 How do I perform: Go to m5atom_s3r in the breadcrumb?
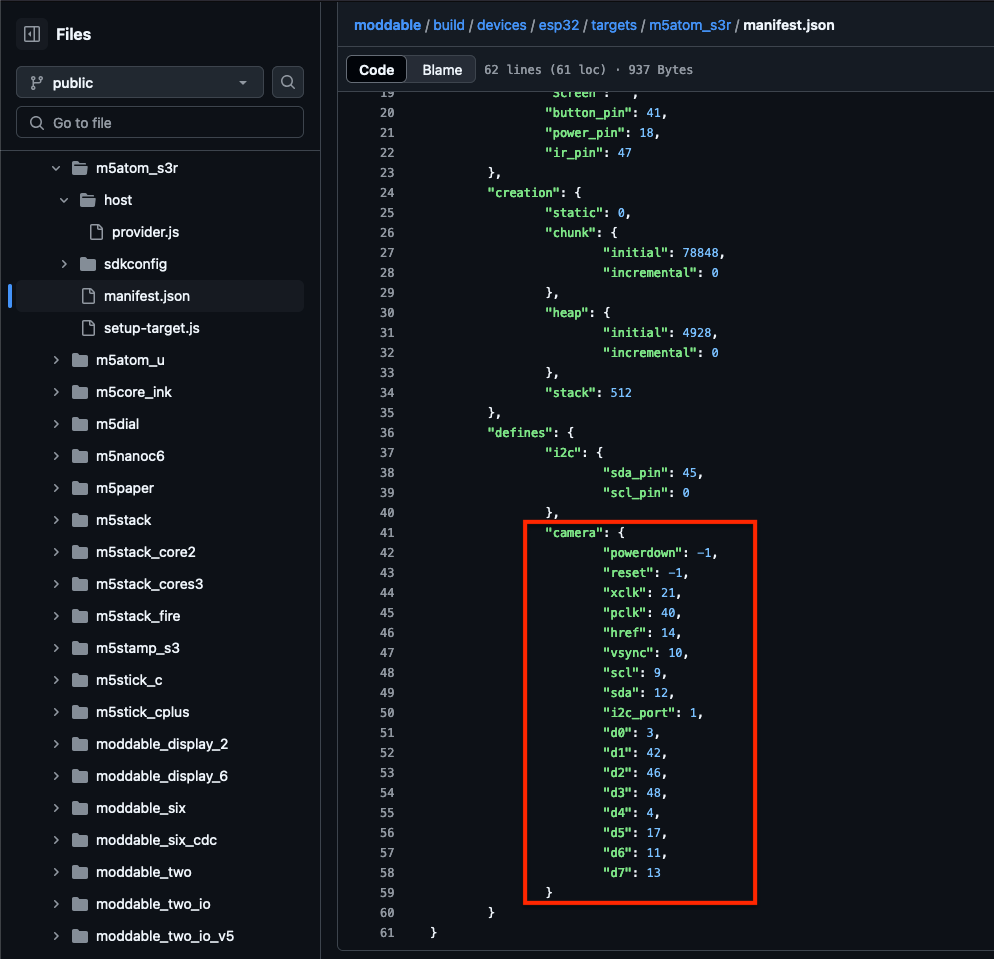(690, 25)
